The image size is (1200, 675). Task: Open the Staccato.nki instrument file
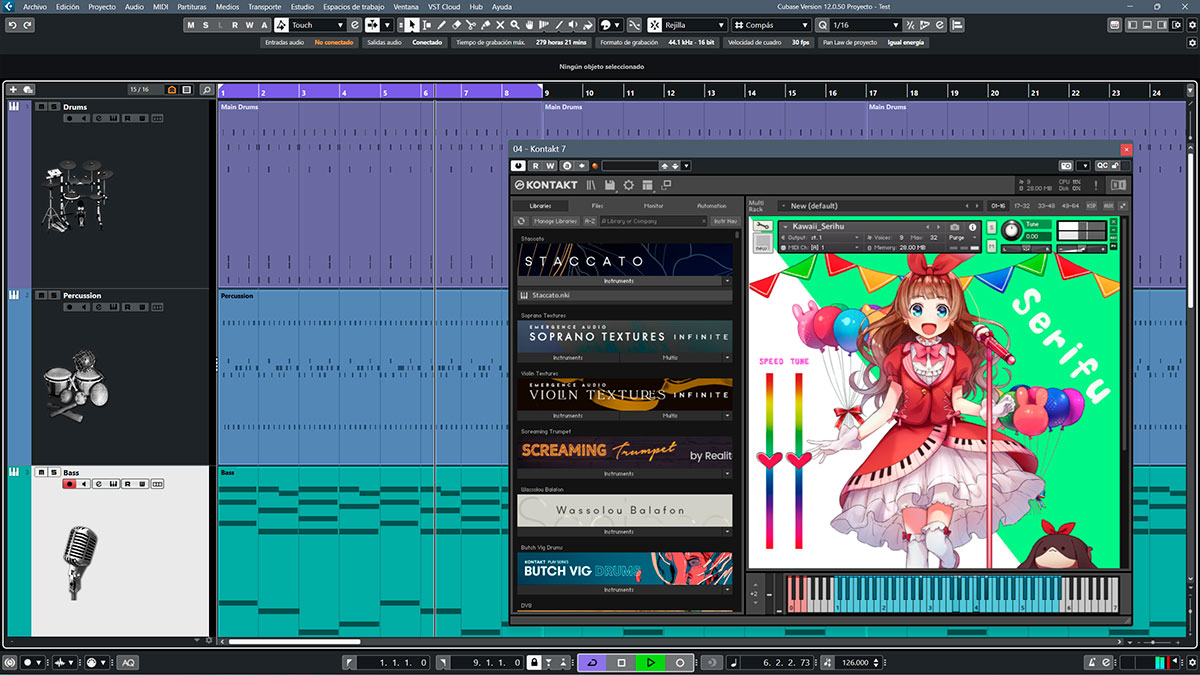click(626, 296)
